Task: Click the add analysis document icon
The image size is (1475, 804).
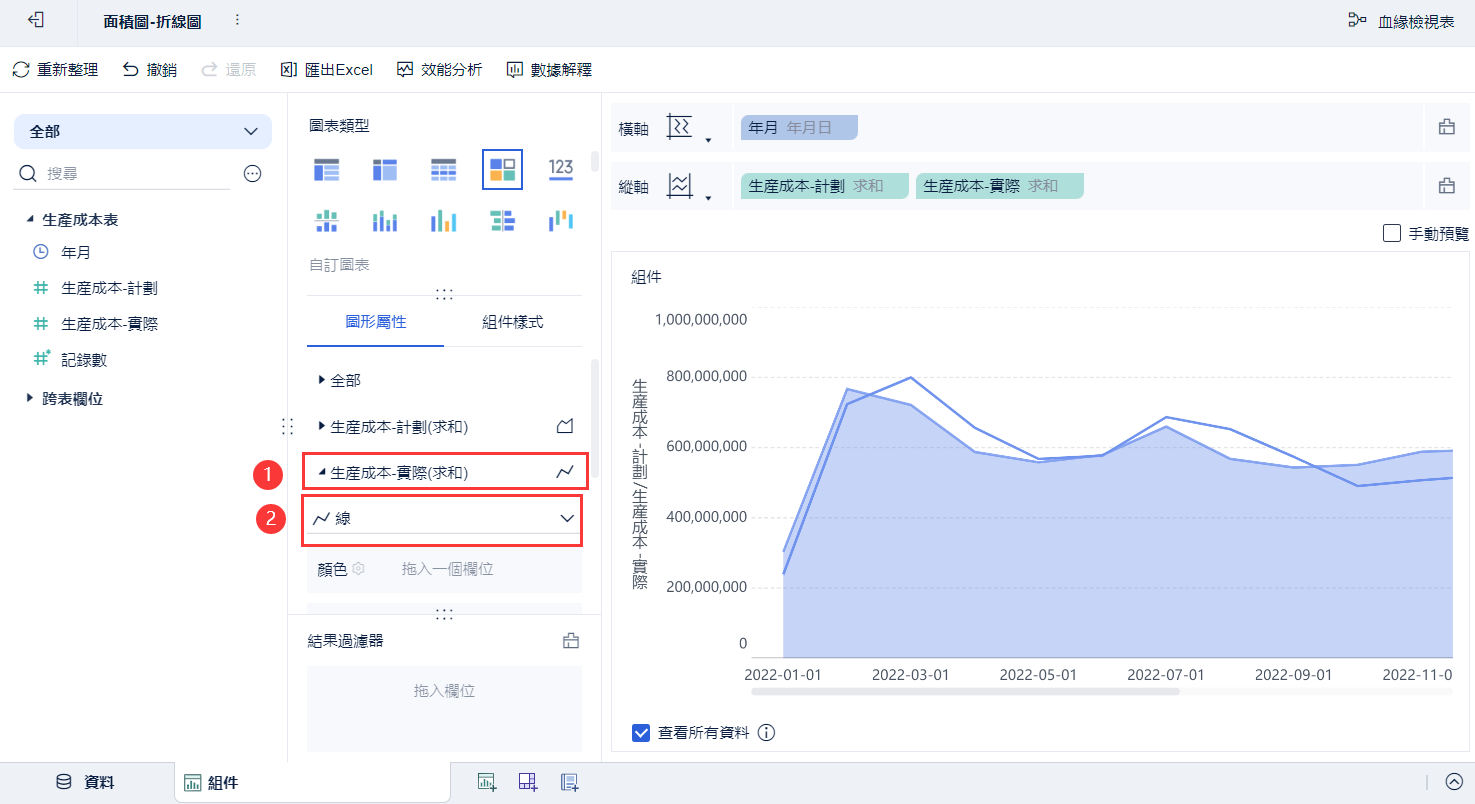Action: click(x=570, y=782)
